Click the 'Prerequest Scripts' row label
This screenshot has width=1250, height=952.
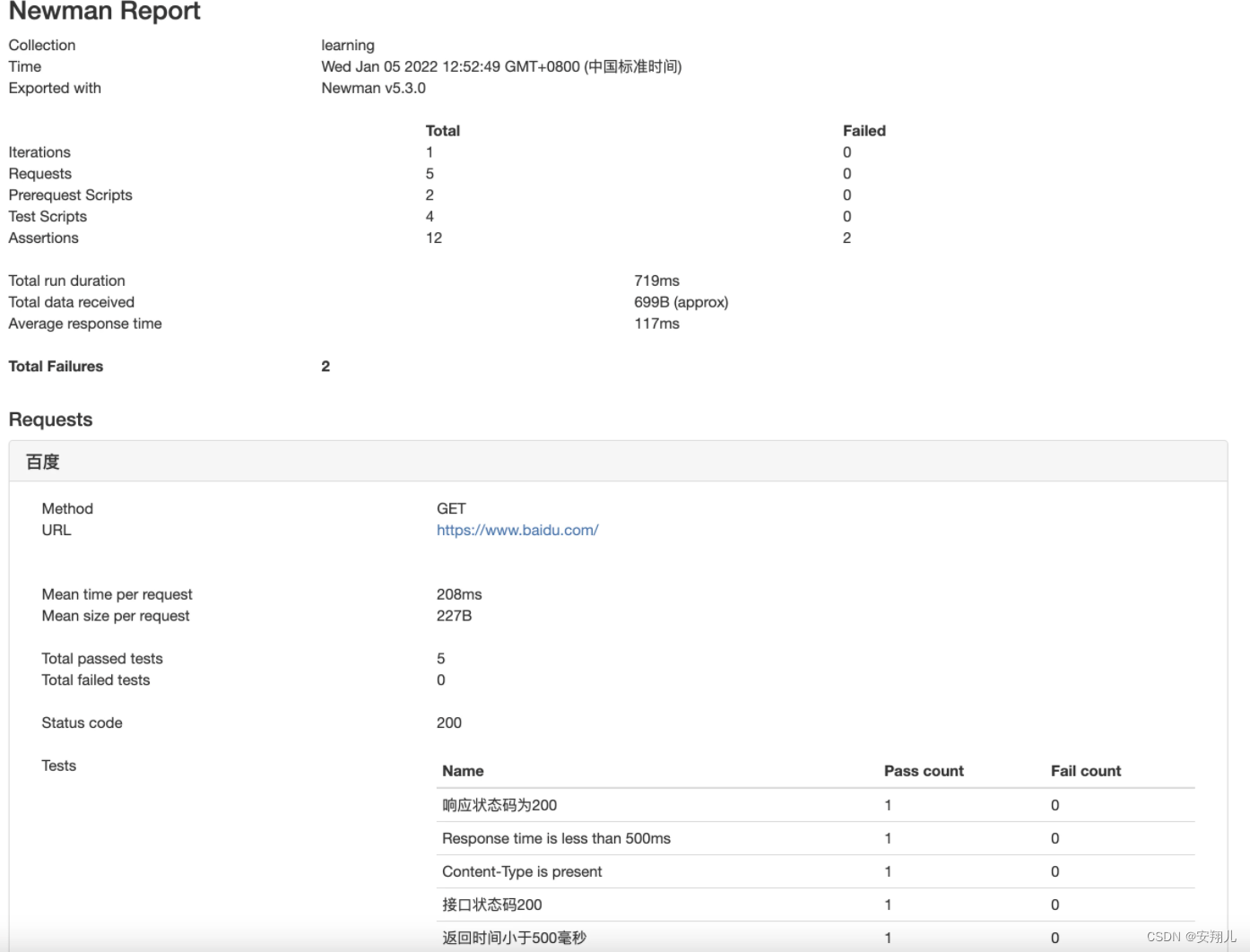pos(70,195)
